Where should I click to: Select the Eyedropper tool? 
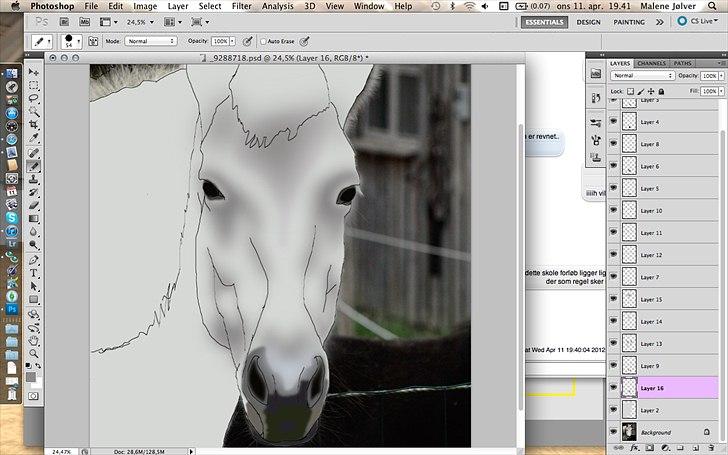[x=34, y=139]
